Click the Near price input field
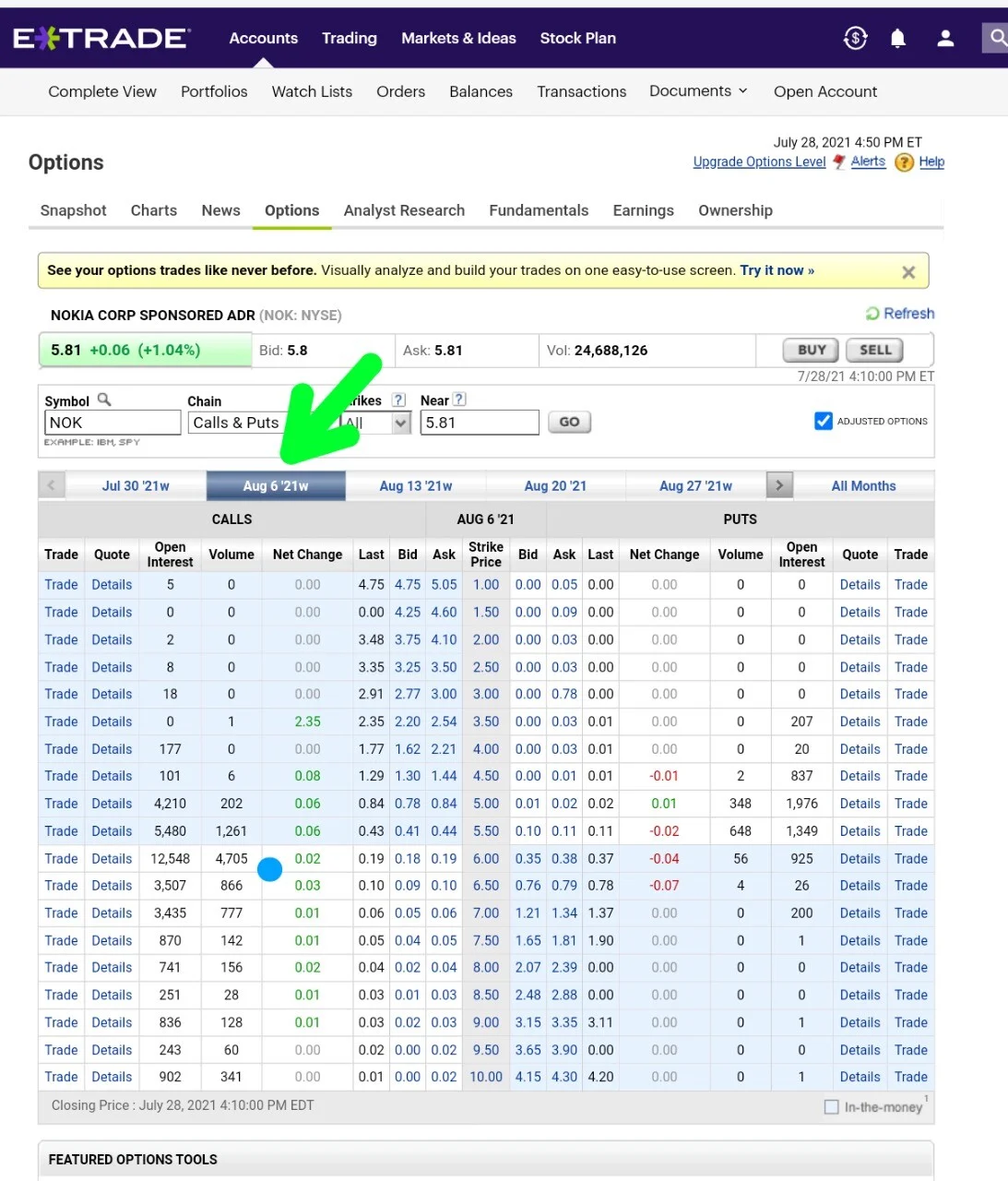The height and width of the screenshot is (1181, 1008). (480, 423)
